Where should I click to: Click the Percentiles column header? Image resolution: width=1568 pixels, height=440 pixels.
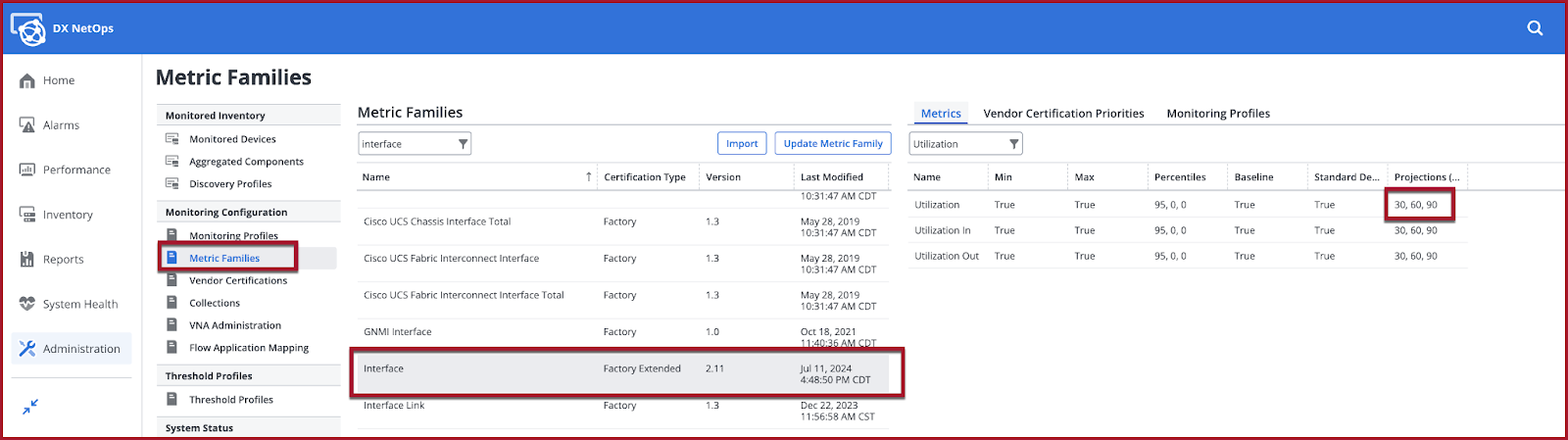(x=1180, y=177)
